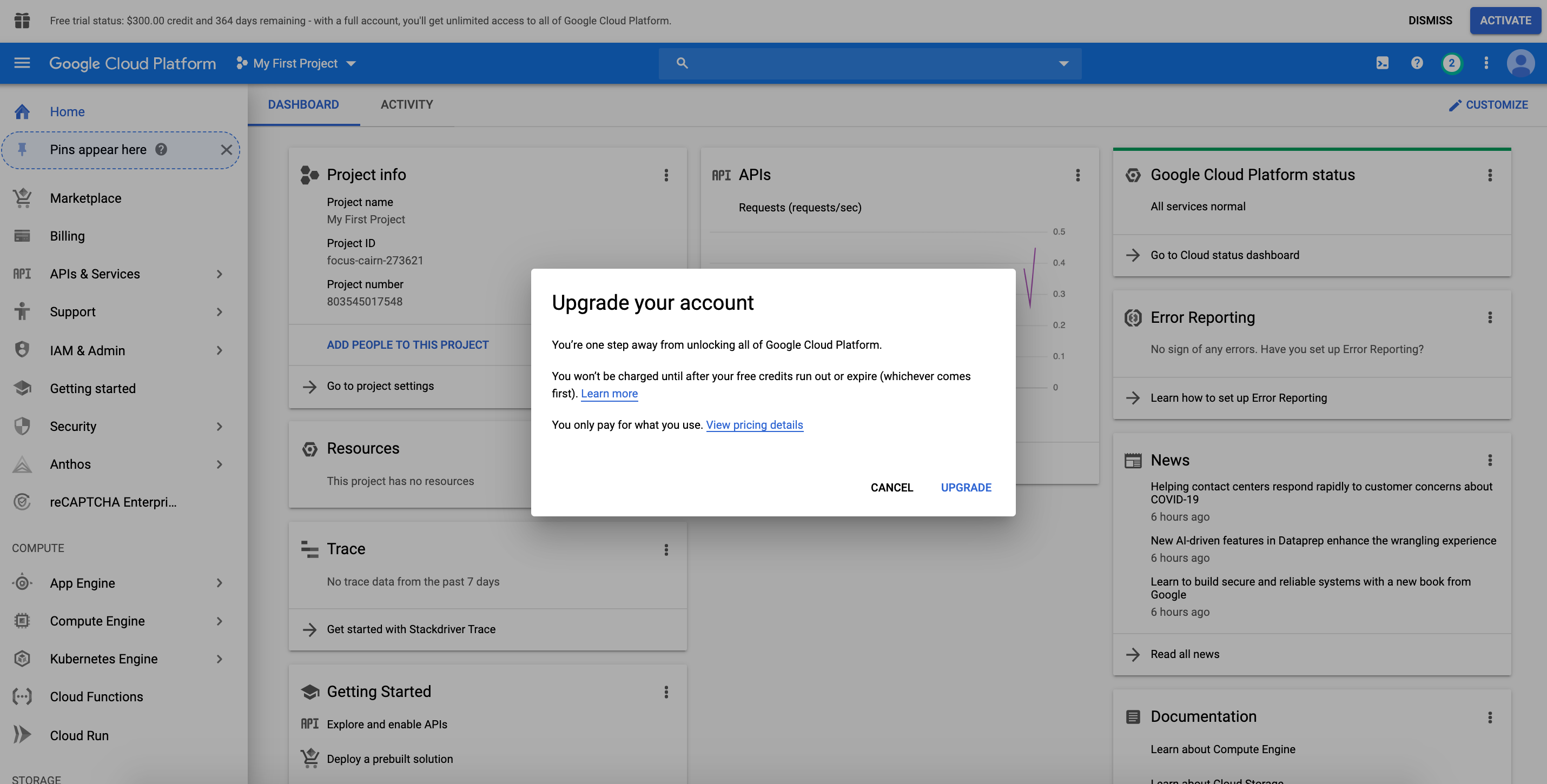The width and height of the screenshot is (1547, 784).
Task: Open the help question mark icon
Action: pyautogui.click(x=1417, y=63)
